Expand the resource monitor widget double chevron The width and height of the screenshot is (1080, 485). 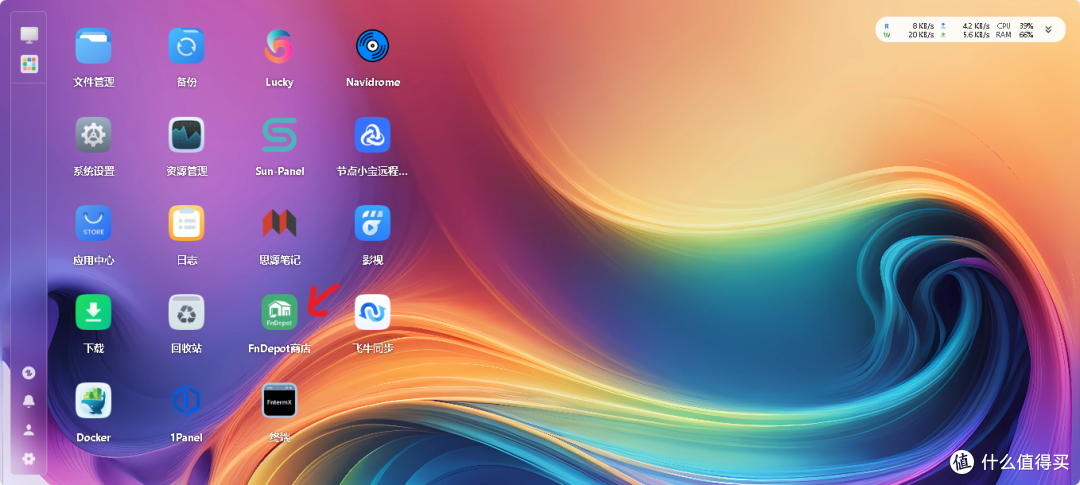1048,30
